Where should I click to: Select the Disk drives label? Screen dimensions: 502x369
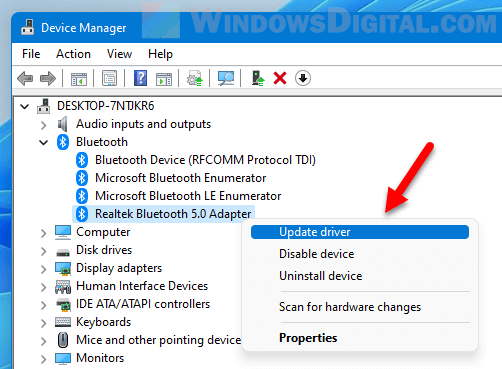click(104, 250)
